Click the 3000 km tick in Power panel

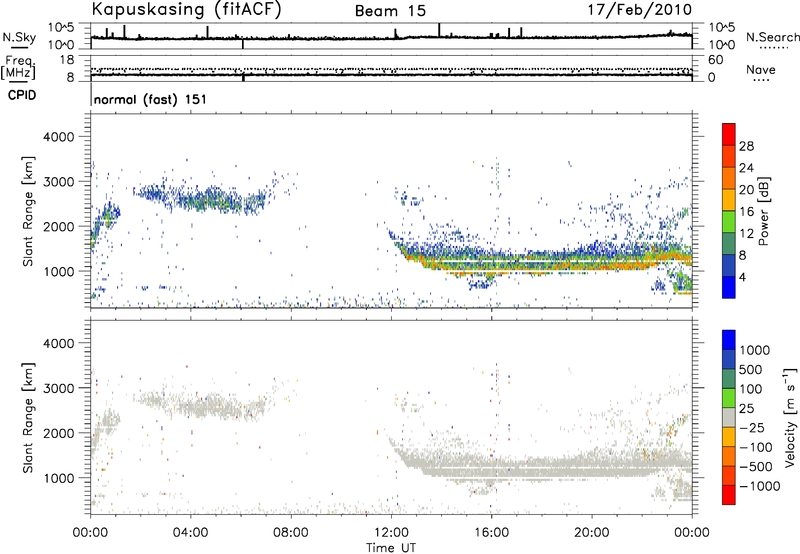[58, 182]
